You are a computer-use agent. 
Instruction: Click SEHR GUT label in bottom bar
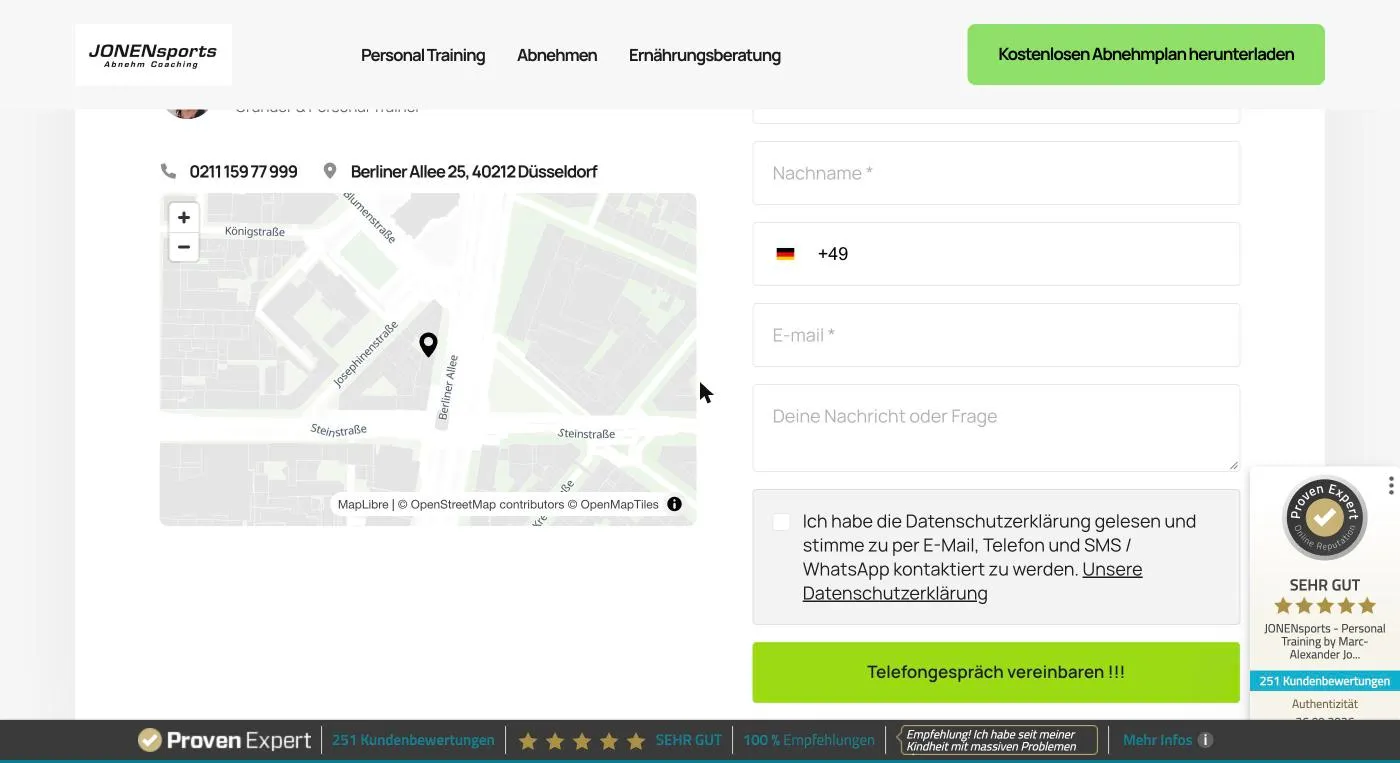point(689,740)
